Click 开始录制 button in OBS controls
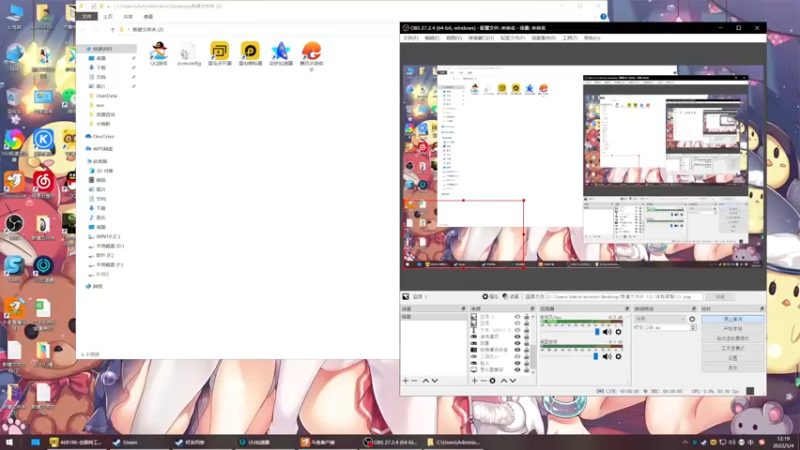 pyautogui.click(x=733, y=329)
